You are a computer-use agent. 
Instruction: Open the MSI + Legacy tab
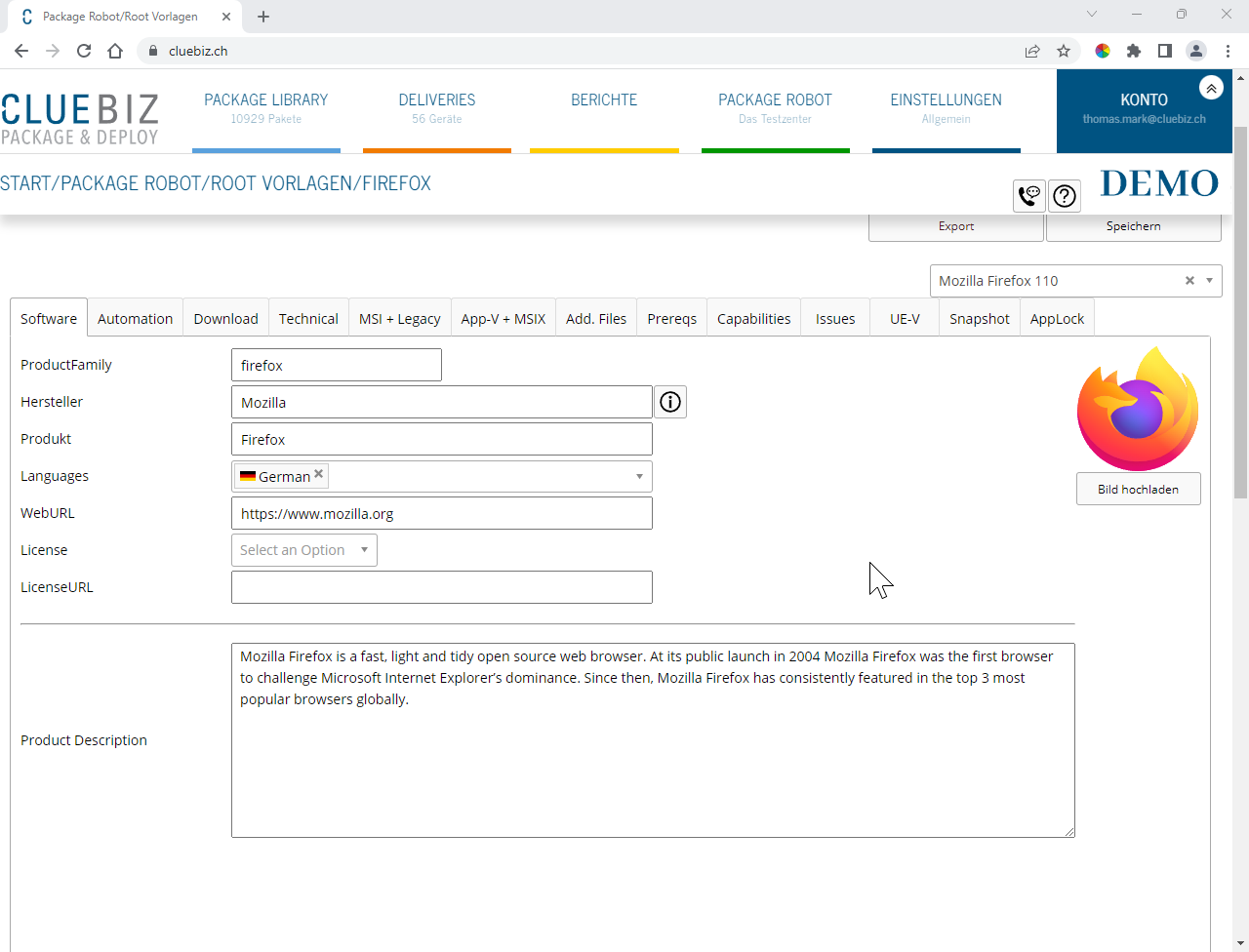tap(399, 319)
